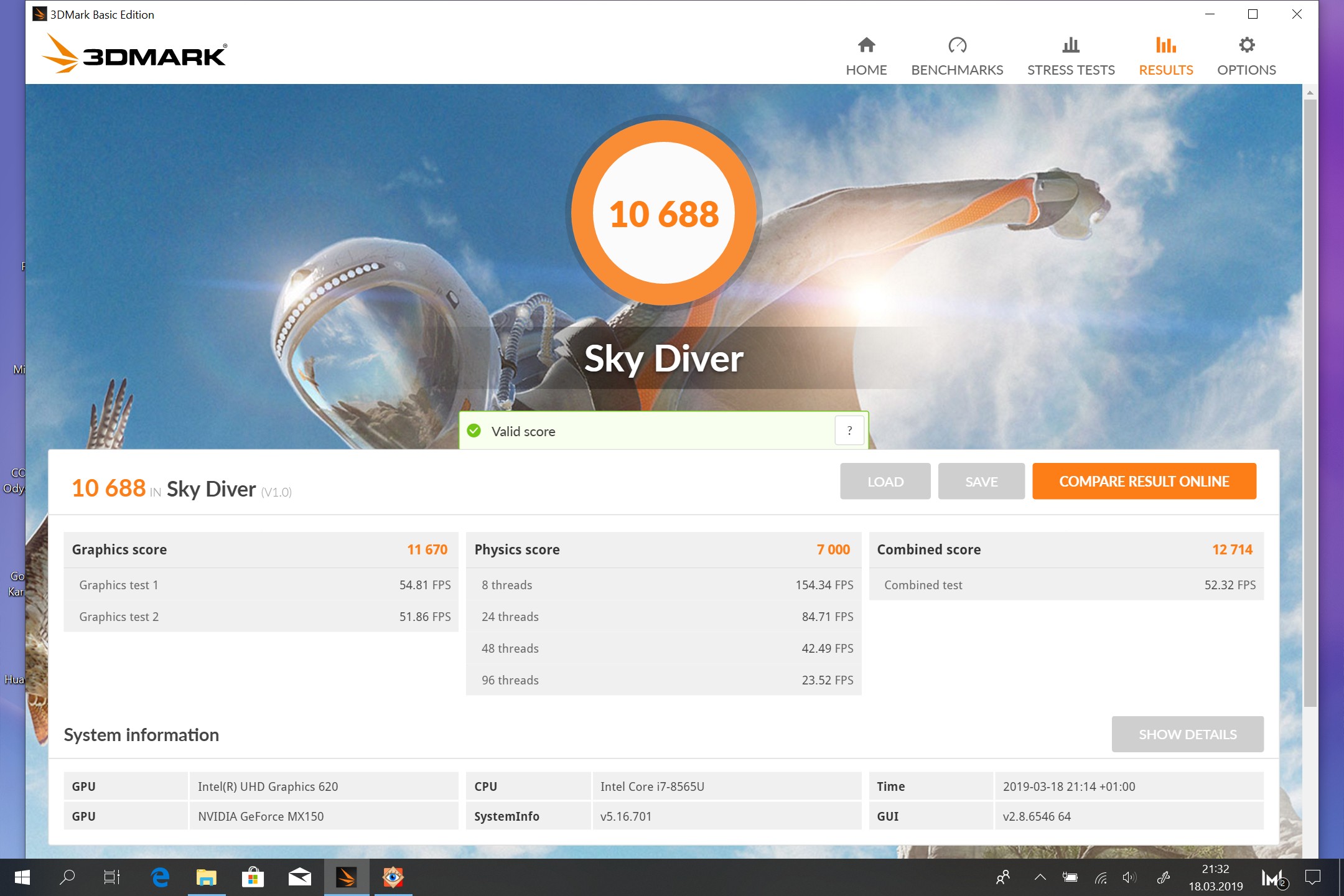Viewport: 1344px width, 896px height.
Task: Select the Graphics score 11 670 value
Action: 427,549
